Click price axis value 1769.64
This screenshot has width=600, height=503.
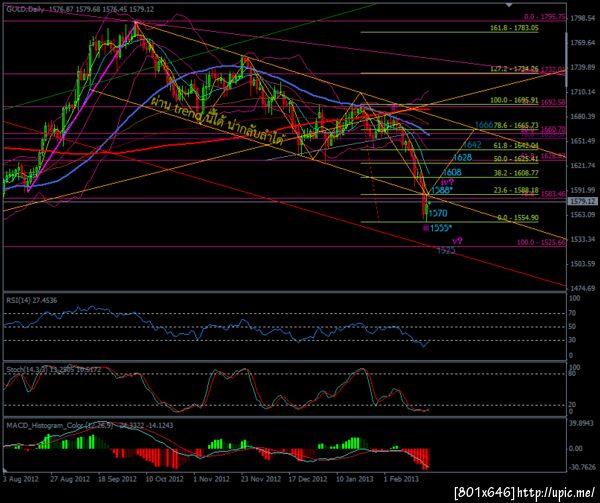coord(582,42)
